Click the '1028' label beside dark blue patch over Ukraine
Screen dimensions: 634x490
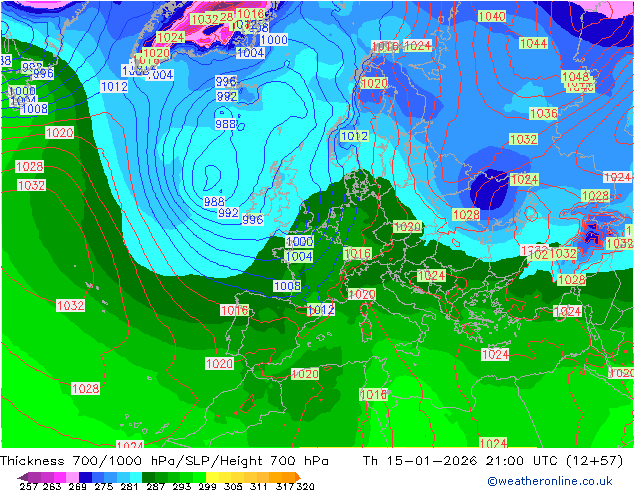(x=466, y=215)
